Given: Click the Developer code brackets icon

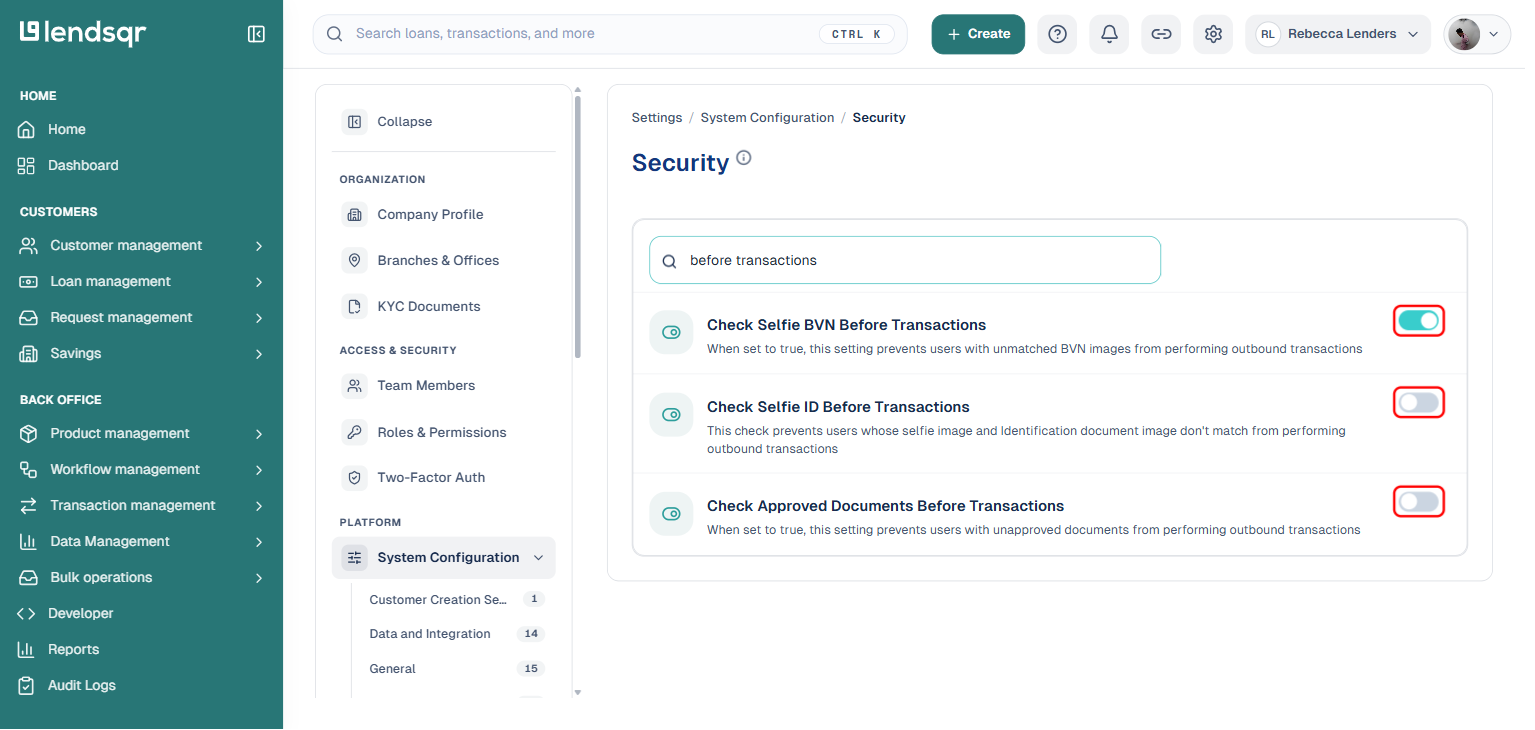Looking at the screenshot, I should pos(27,613).
